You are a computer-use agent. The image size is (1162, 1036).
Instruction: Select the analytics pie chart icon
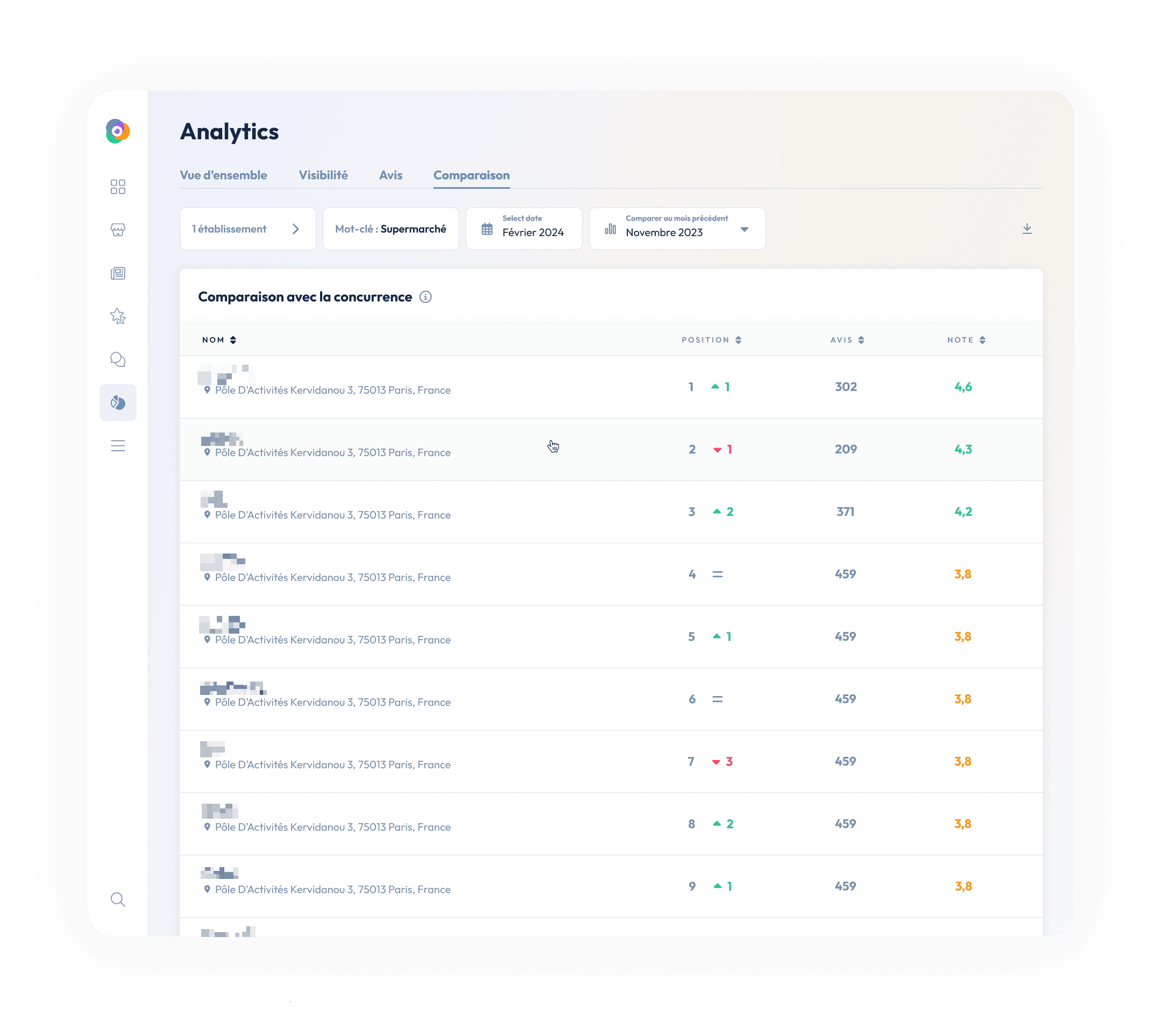click(118, 403)
